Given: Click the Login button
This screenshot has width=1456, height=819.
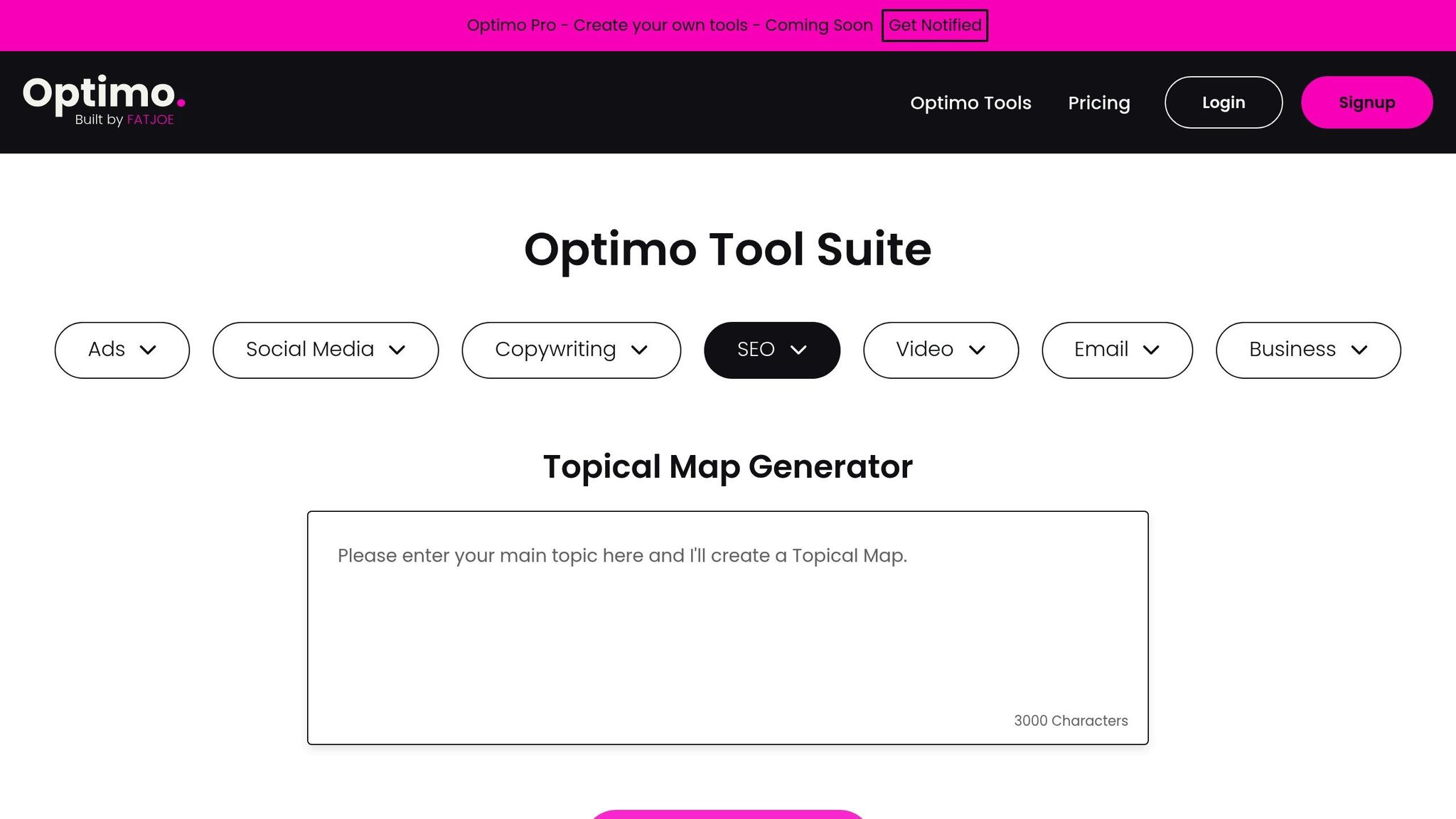Looking at the screenshot, I should click(x=1223, y=102).
